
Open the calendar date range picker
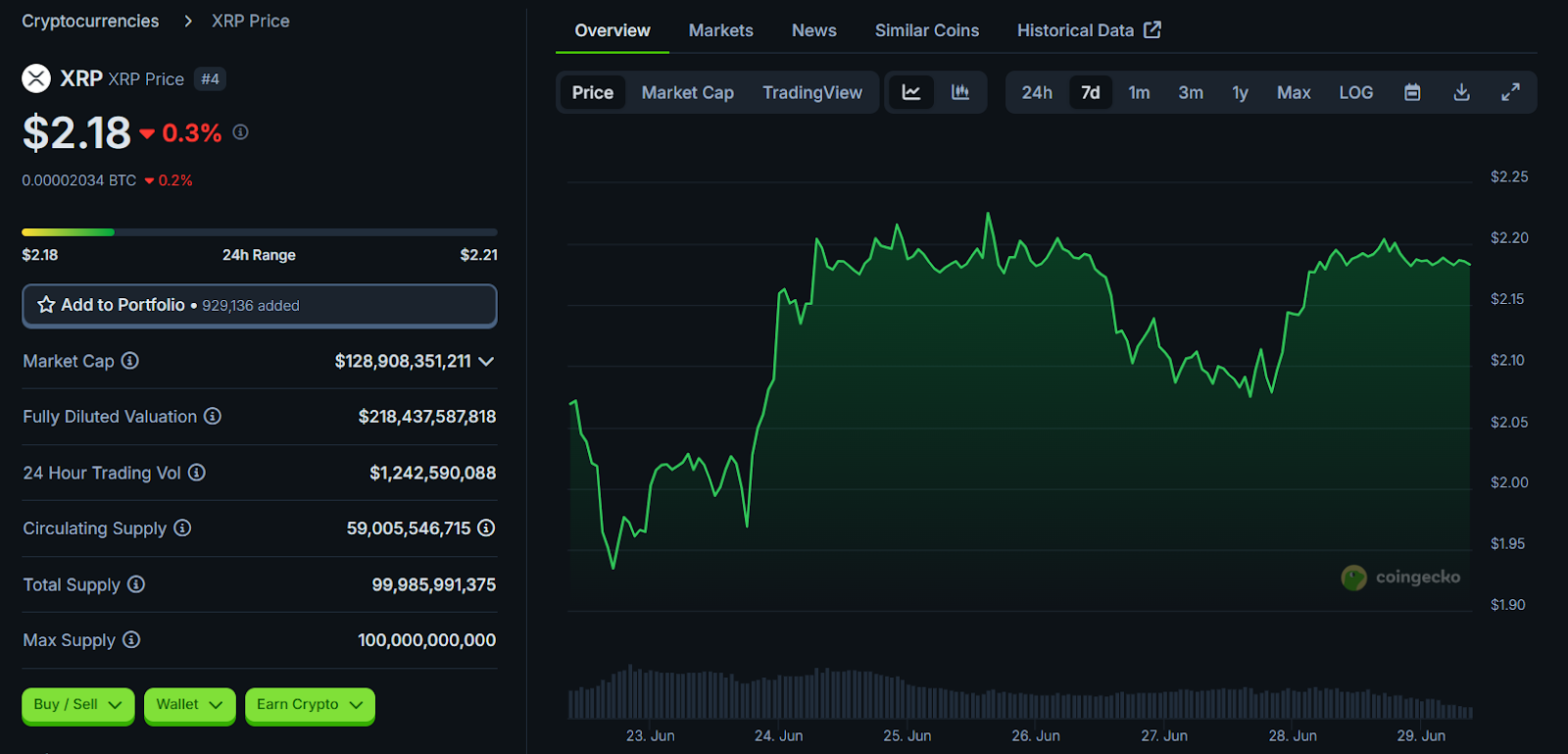click(x=1412, y=92)
